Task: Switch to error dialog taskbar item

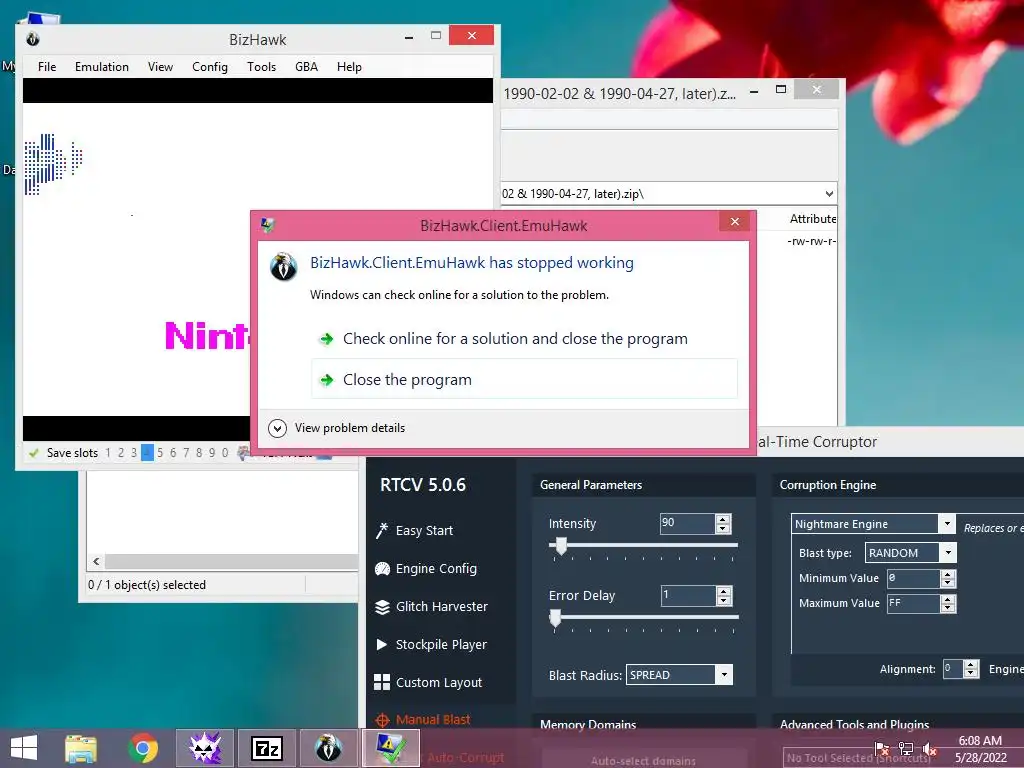Action: click(390, 748)
